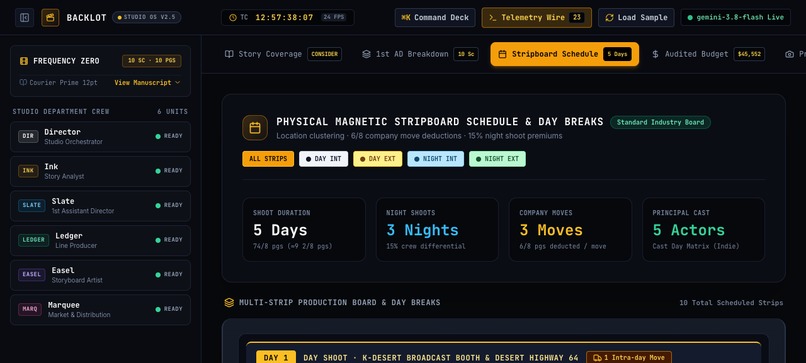Click the Principal Cast 5 Actors card
806x363 pixels.
703,229
